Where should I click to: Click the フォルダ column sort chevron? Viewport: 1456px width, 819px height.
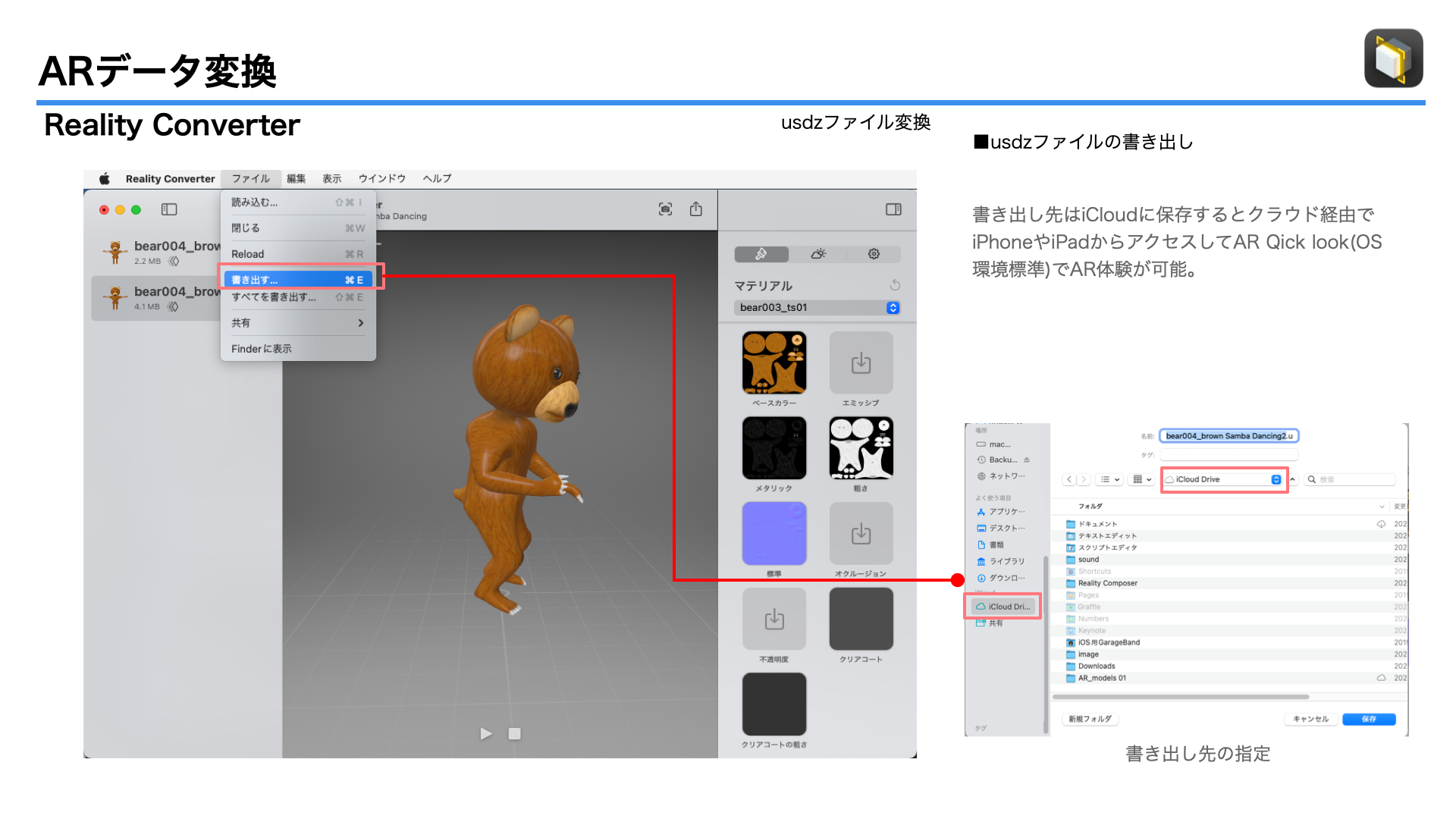1381,506
